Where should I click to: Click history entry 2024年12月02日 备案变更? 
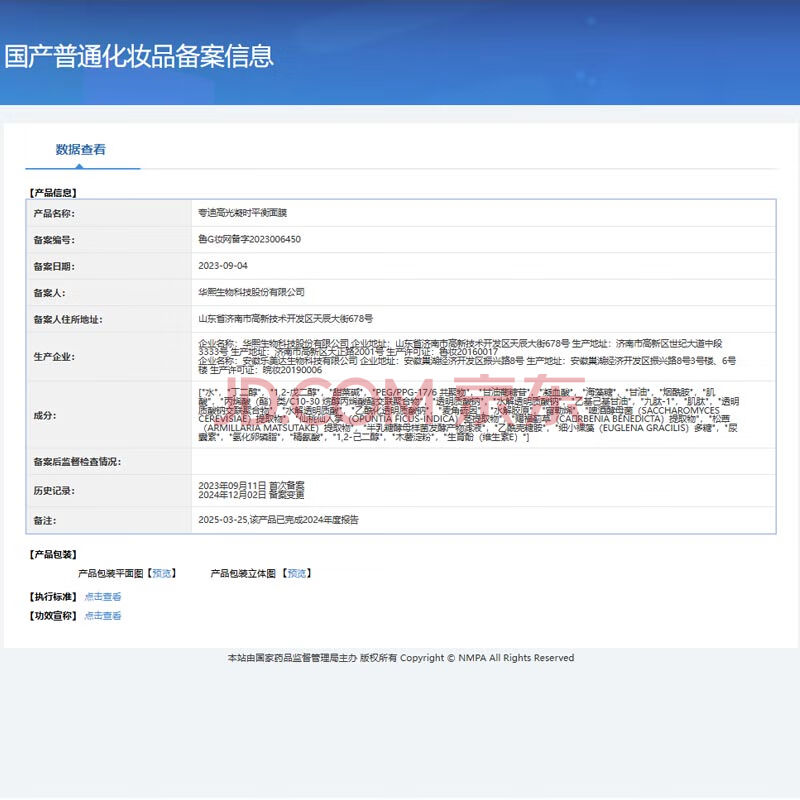pos(251,494)
